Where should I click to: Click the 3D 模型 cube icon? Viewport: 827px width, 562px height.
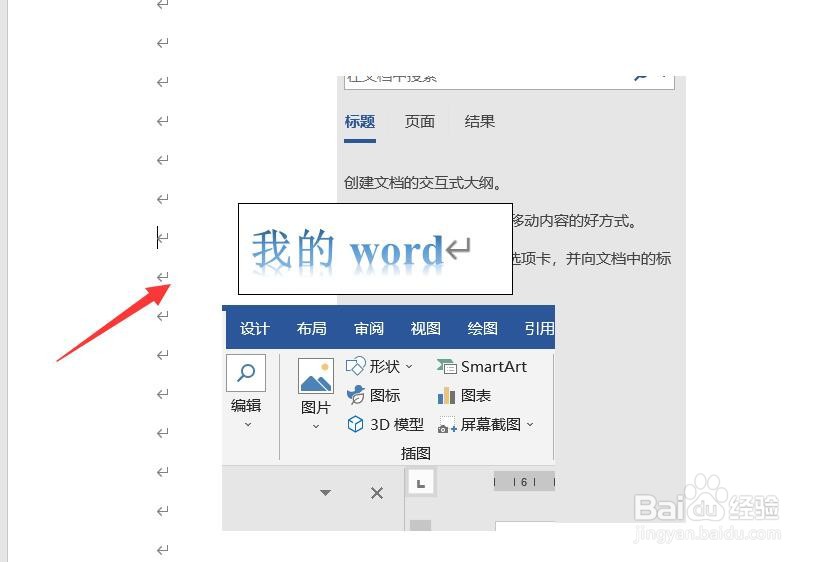pos(355,424)
